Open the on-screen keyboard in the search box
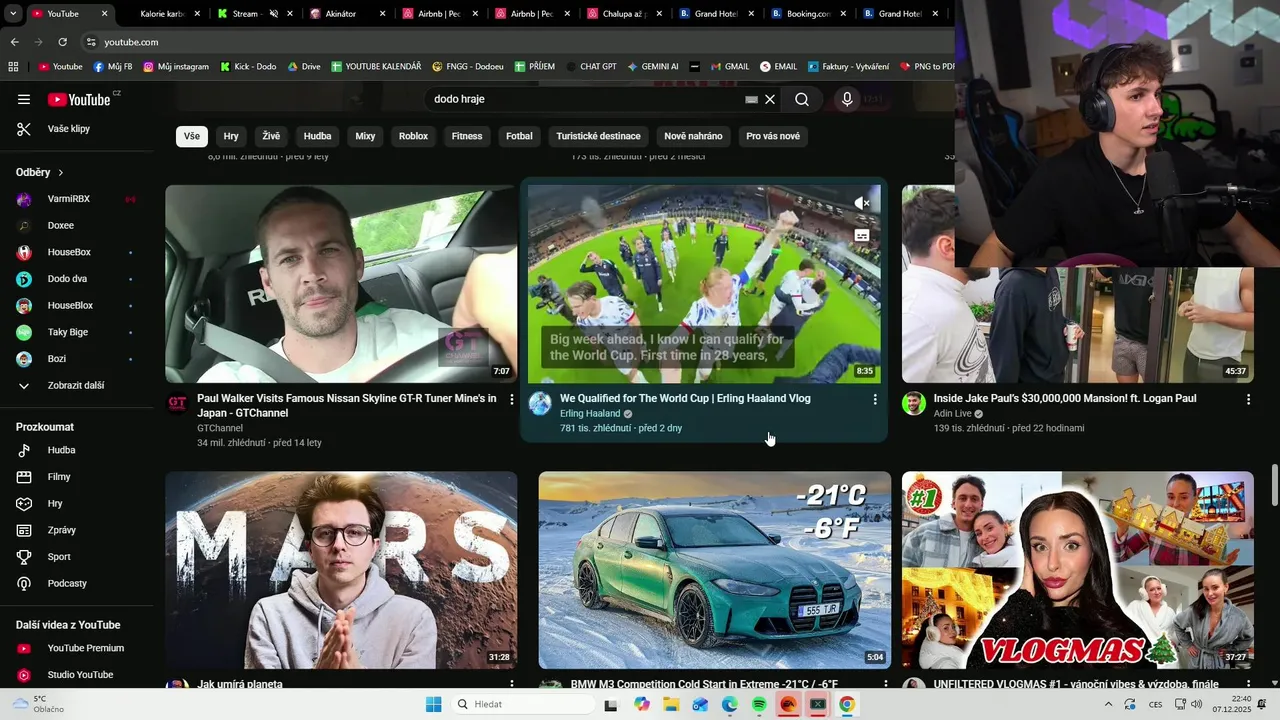 [752, 100]
